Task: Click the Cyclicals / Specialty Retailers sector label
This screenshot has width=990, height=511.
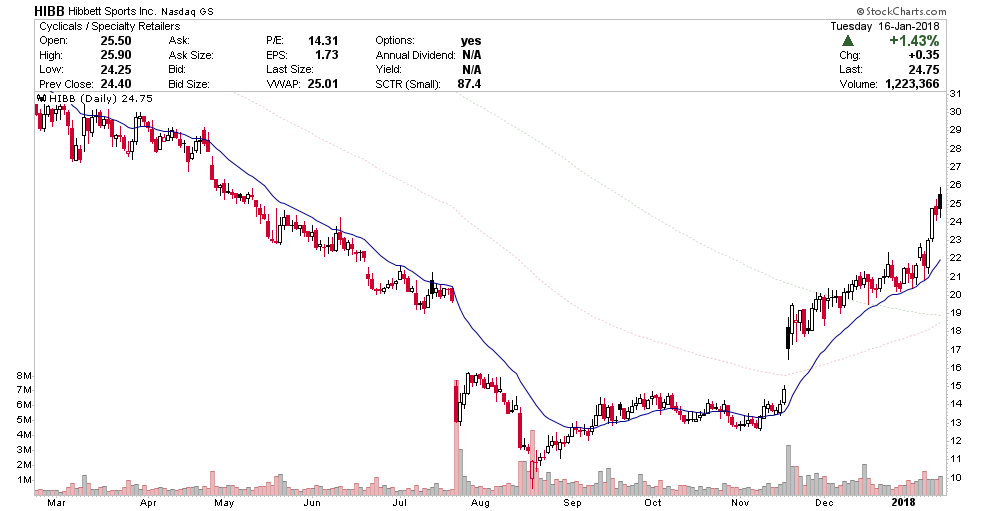Action: tap(109, 27)
